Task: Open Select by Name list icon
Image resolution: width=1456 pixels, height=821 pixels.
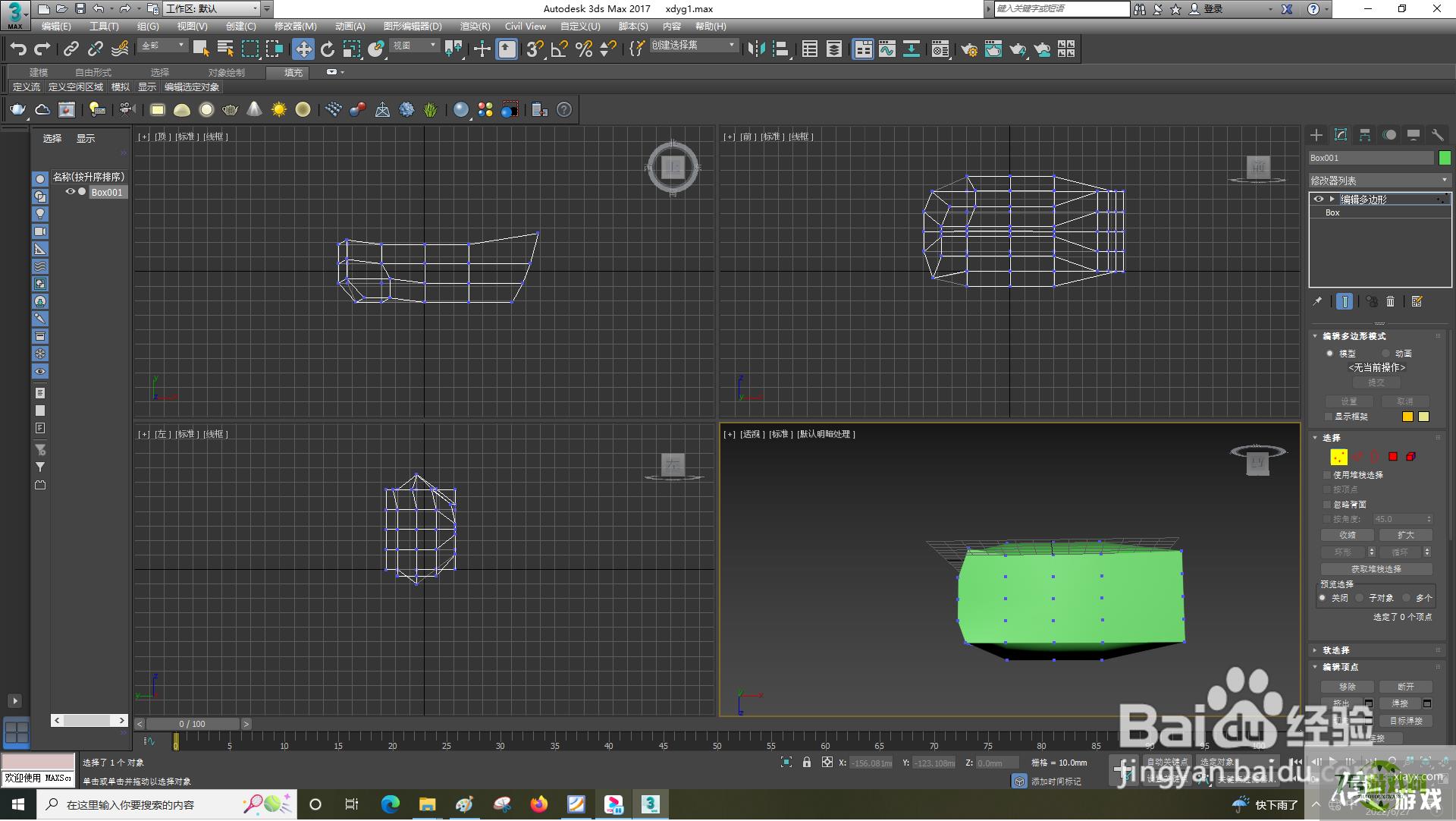Action: tap(225, 49)
